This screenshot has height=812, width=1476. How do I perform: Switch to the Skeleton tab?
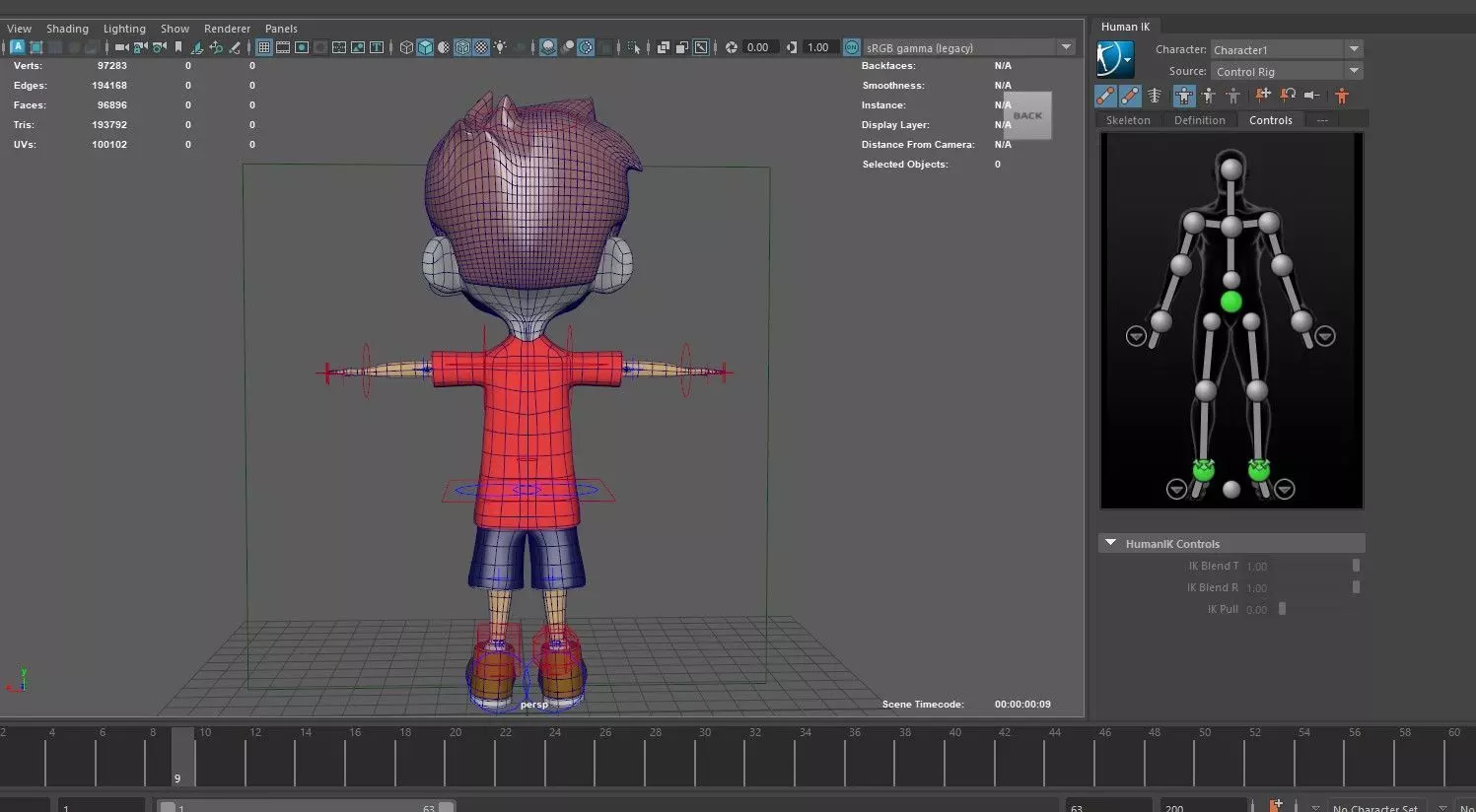[x=1128, y=120]
